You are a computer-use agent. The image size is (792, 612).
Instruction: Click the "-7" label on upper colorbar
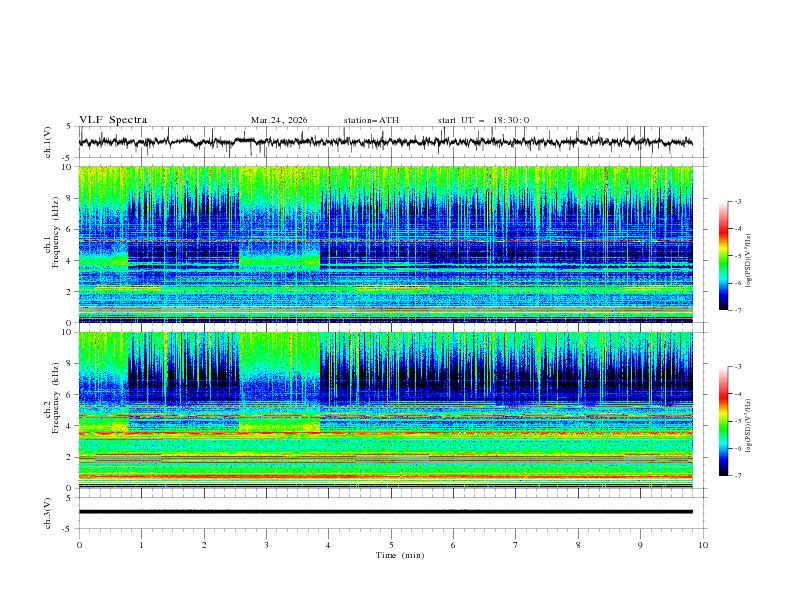tap(737, 310)
